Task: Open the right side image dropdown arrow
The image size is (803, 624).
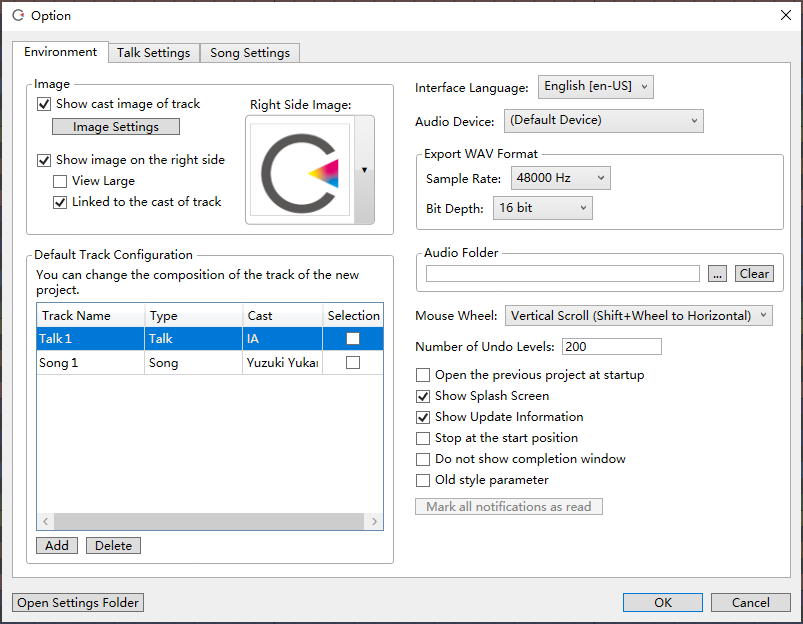Action: pos(364,170)
